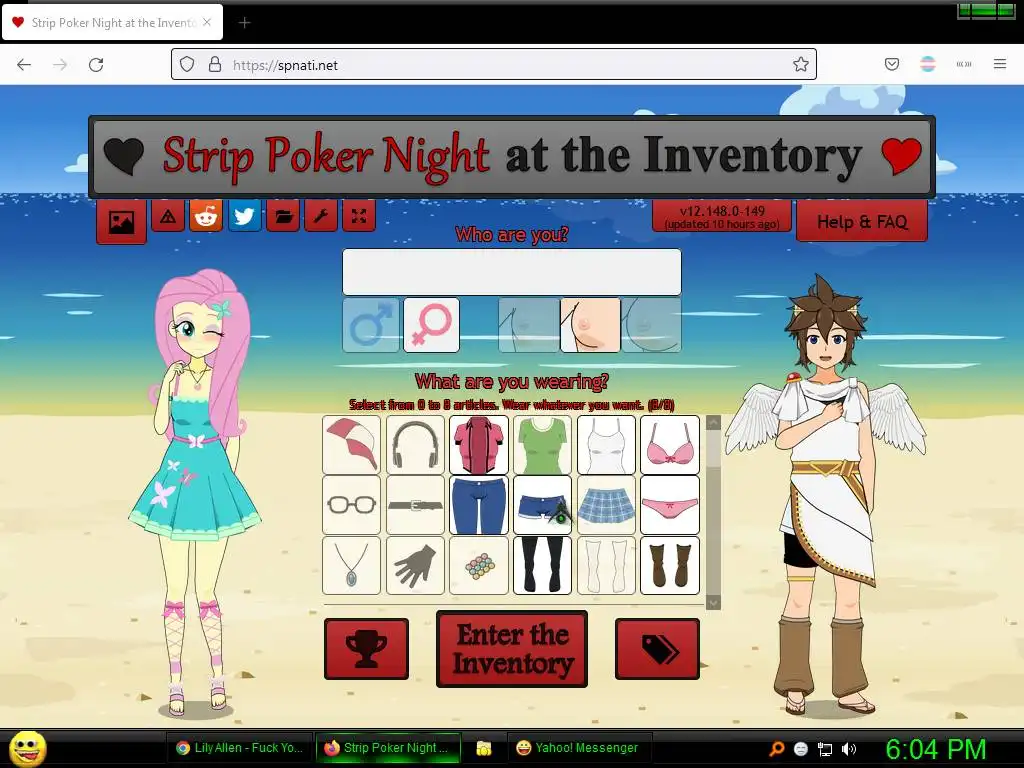Reload the current page

click(96, 65)
